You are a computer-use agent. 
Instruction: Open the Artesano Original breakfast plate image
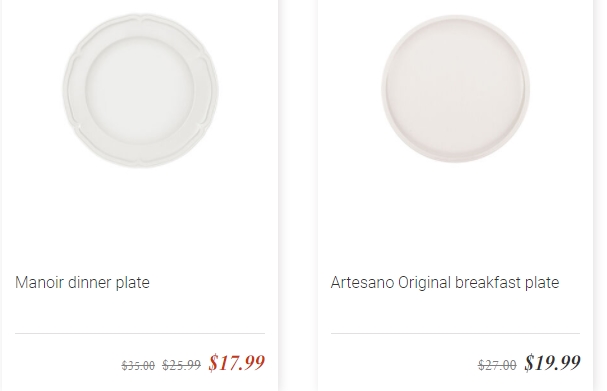point(456,89)
